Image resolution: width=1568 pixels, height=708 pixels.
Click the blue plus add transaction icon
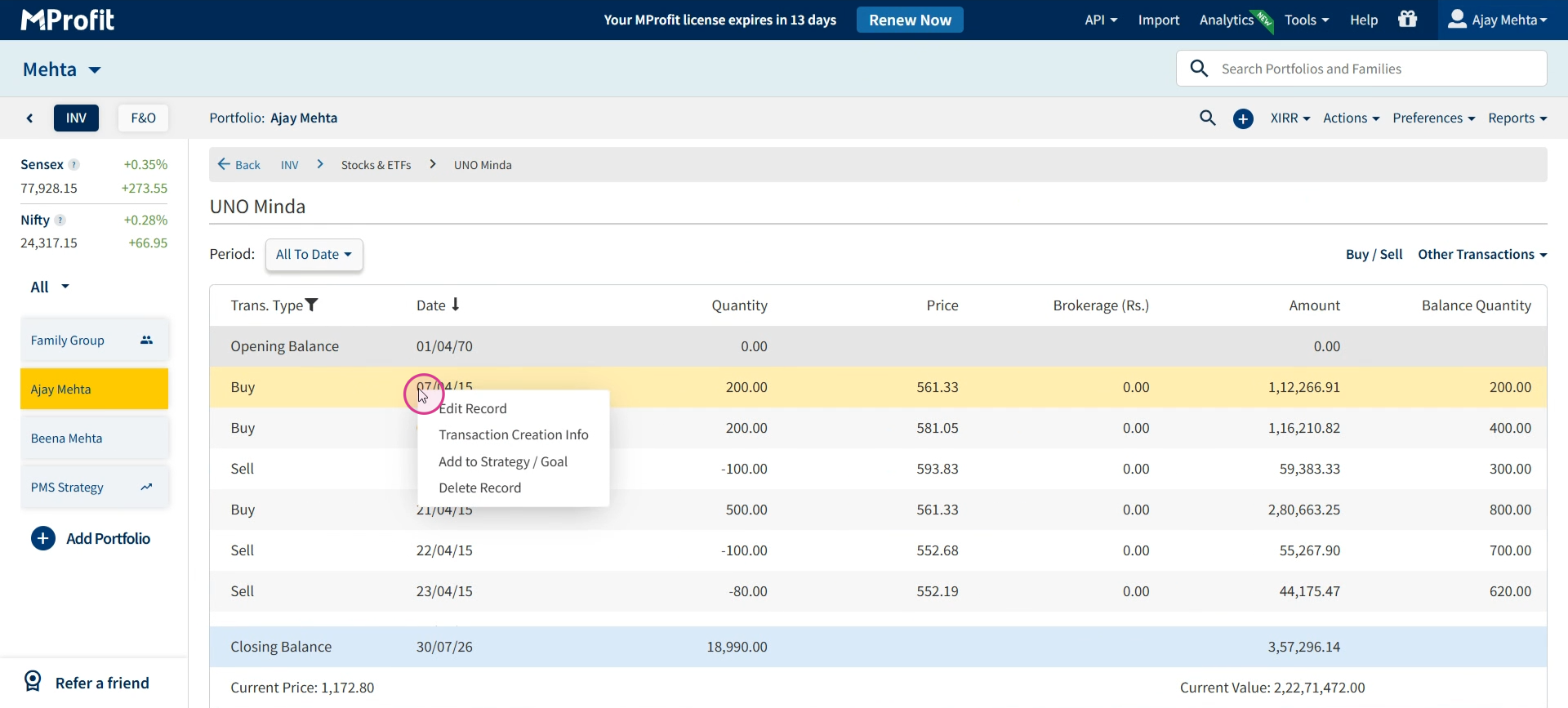[1243, 119]
